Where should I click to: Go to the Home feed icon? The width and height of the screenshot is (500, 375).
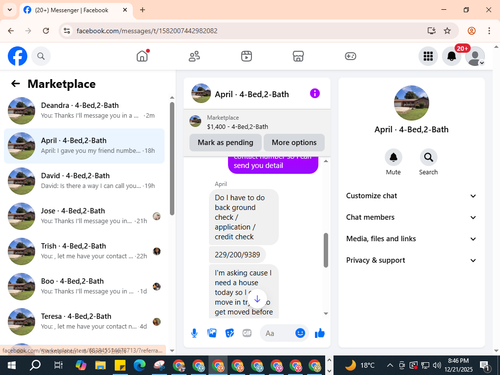click(142, 56)
